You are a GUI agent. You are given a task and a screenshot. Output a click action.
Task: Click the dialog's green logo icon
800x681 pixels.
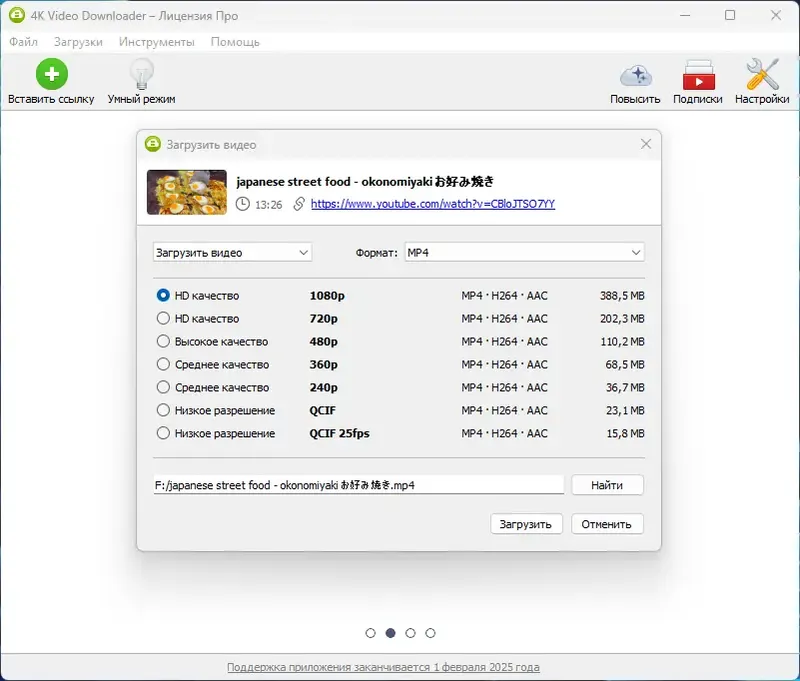tap(153, 144)
